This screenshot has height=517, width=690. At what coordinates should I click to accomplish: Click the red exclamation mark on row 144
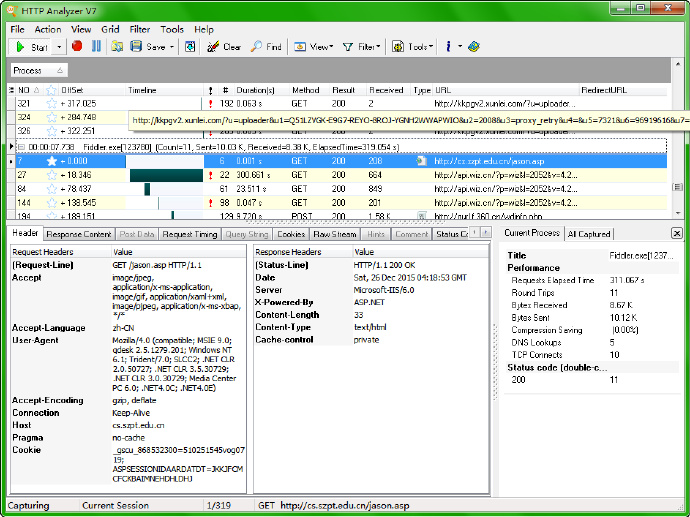coord(210,203)
